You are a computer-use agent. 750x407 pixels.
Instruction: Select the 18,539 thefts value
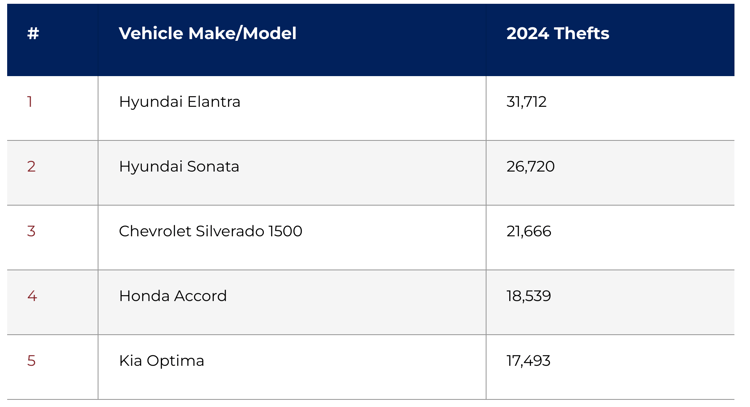(528, 296)
